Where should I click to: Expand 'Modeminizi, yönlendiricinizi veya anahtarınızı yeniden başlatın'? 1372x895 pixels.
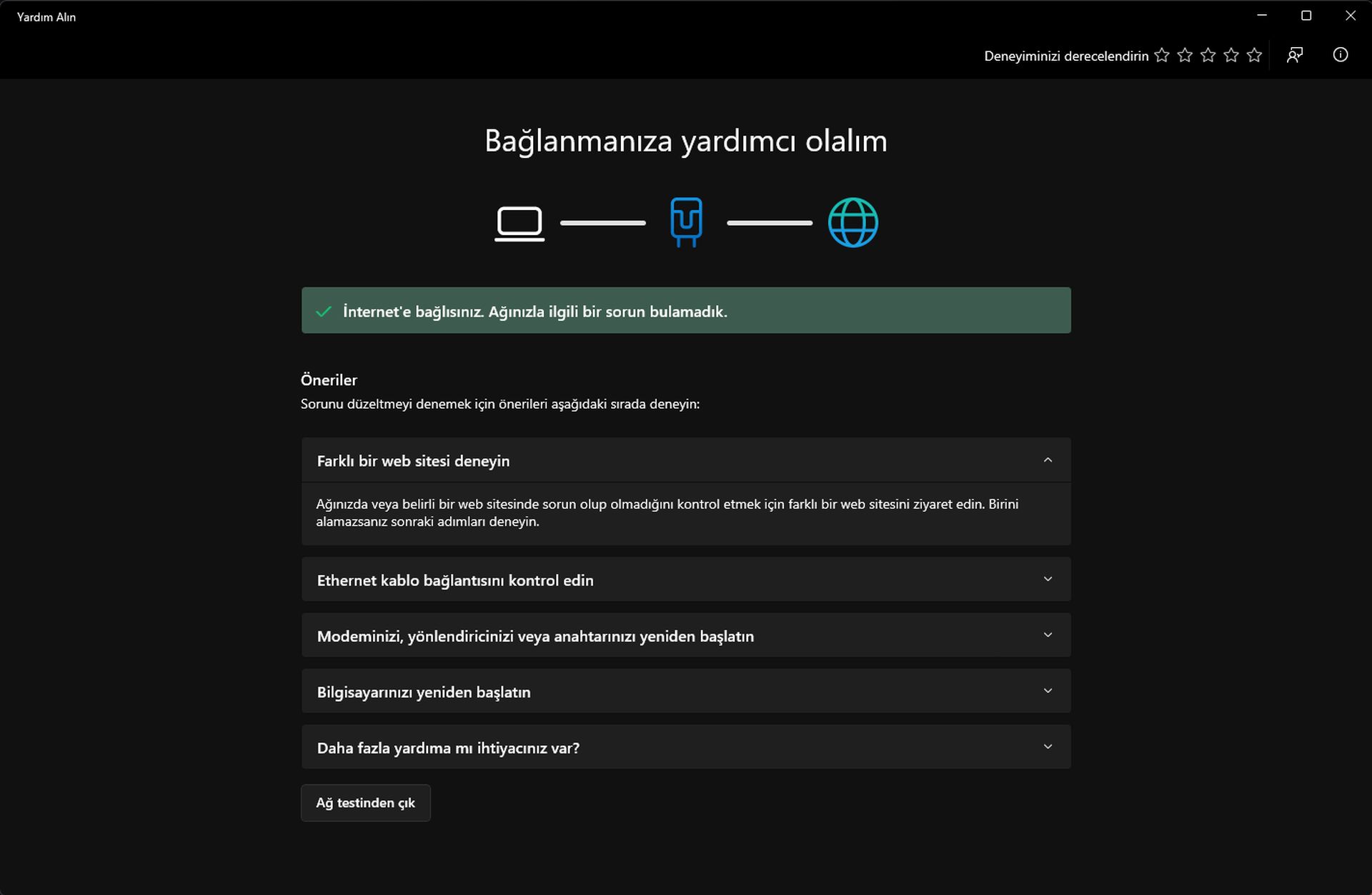coord(686,635)
